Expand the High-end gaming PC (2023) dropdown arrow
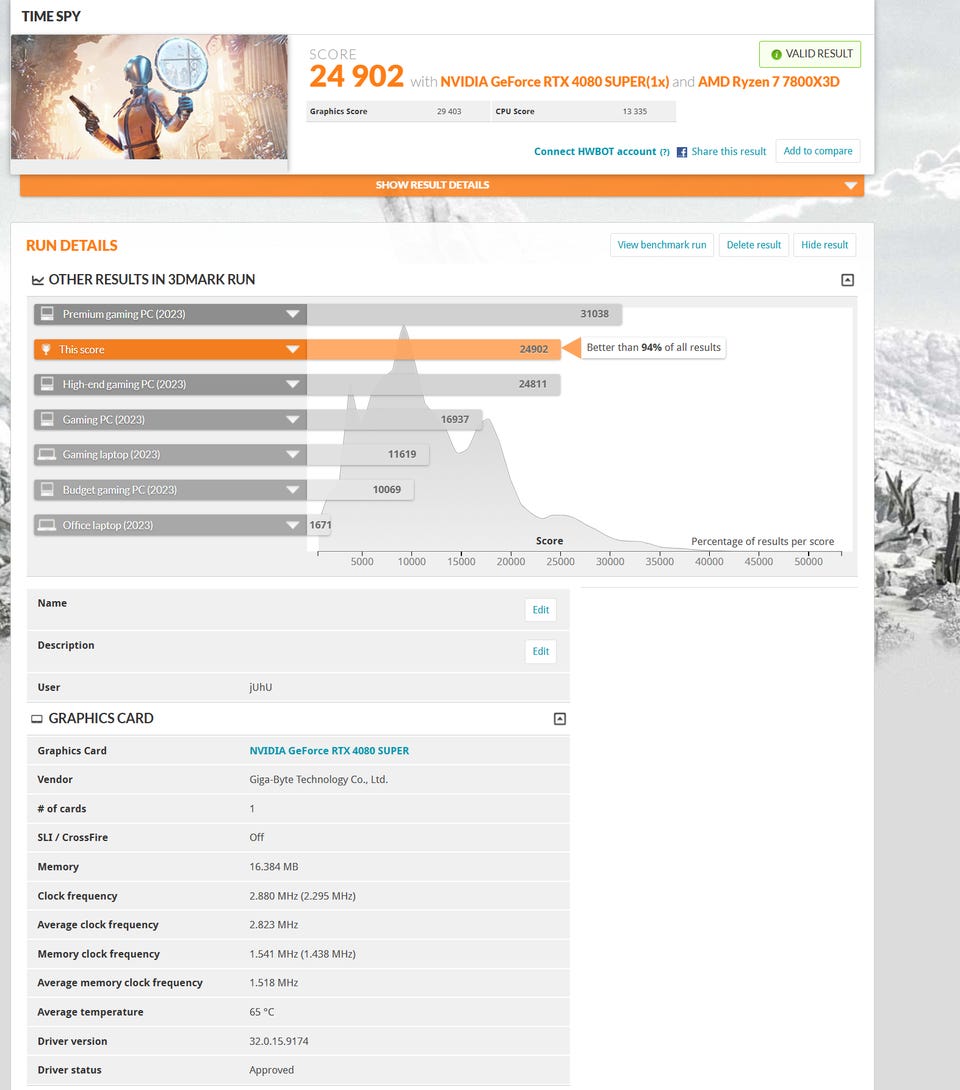 (293, 384)
